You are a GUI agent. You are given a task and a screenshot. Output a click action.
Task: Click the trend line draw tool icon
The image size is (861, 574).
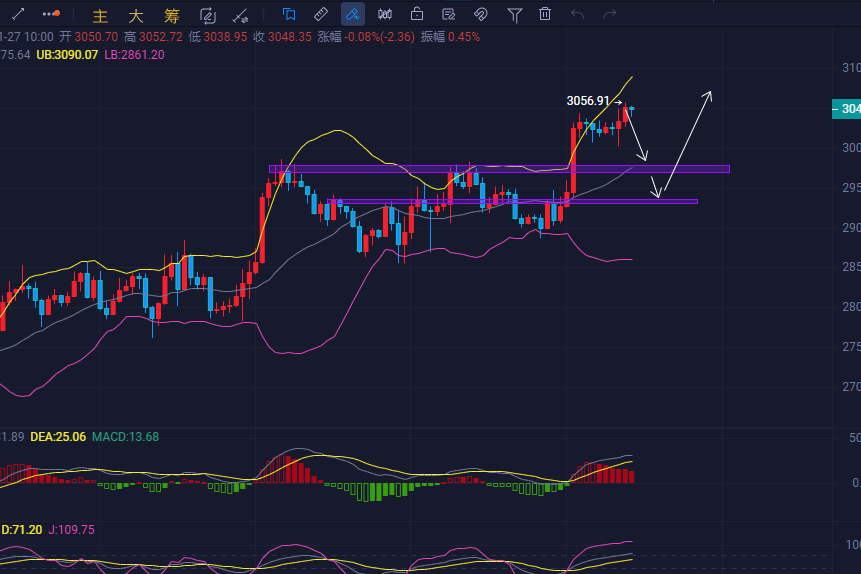[240, 15]
